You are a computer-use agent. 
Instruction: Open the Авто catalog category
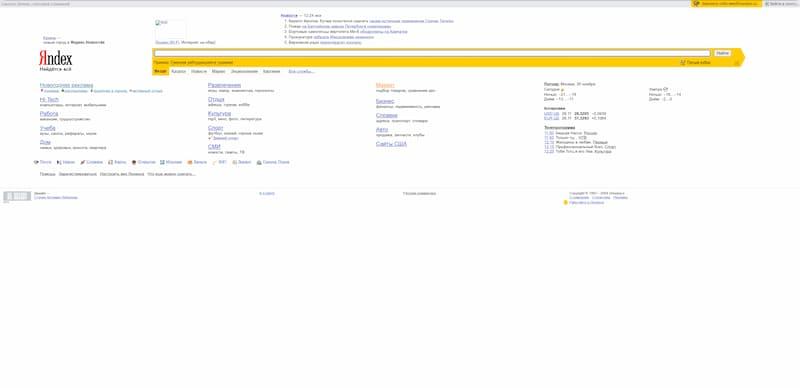382,130
